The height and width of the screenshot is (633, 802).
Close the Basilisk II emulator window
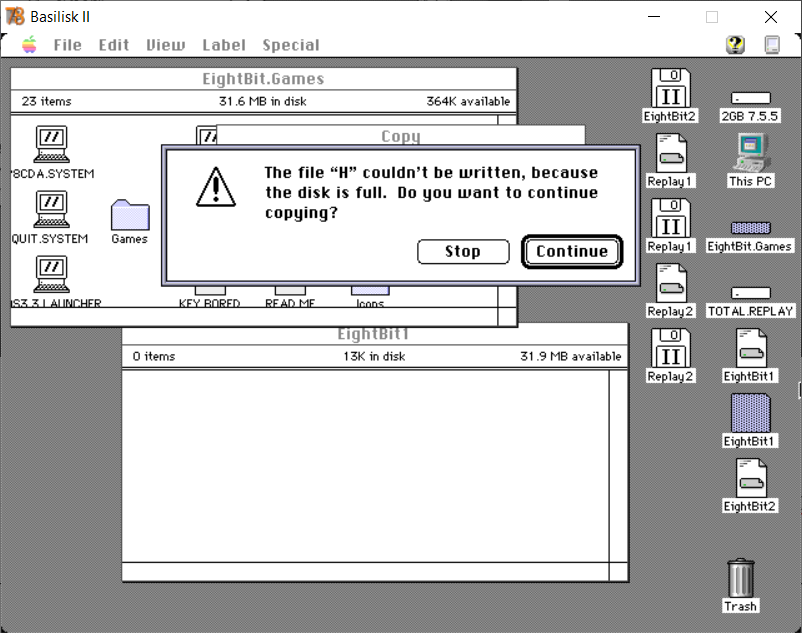[771, 17]
